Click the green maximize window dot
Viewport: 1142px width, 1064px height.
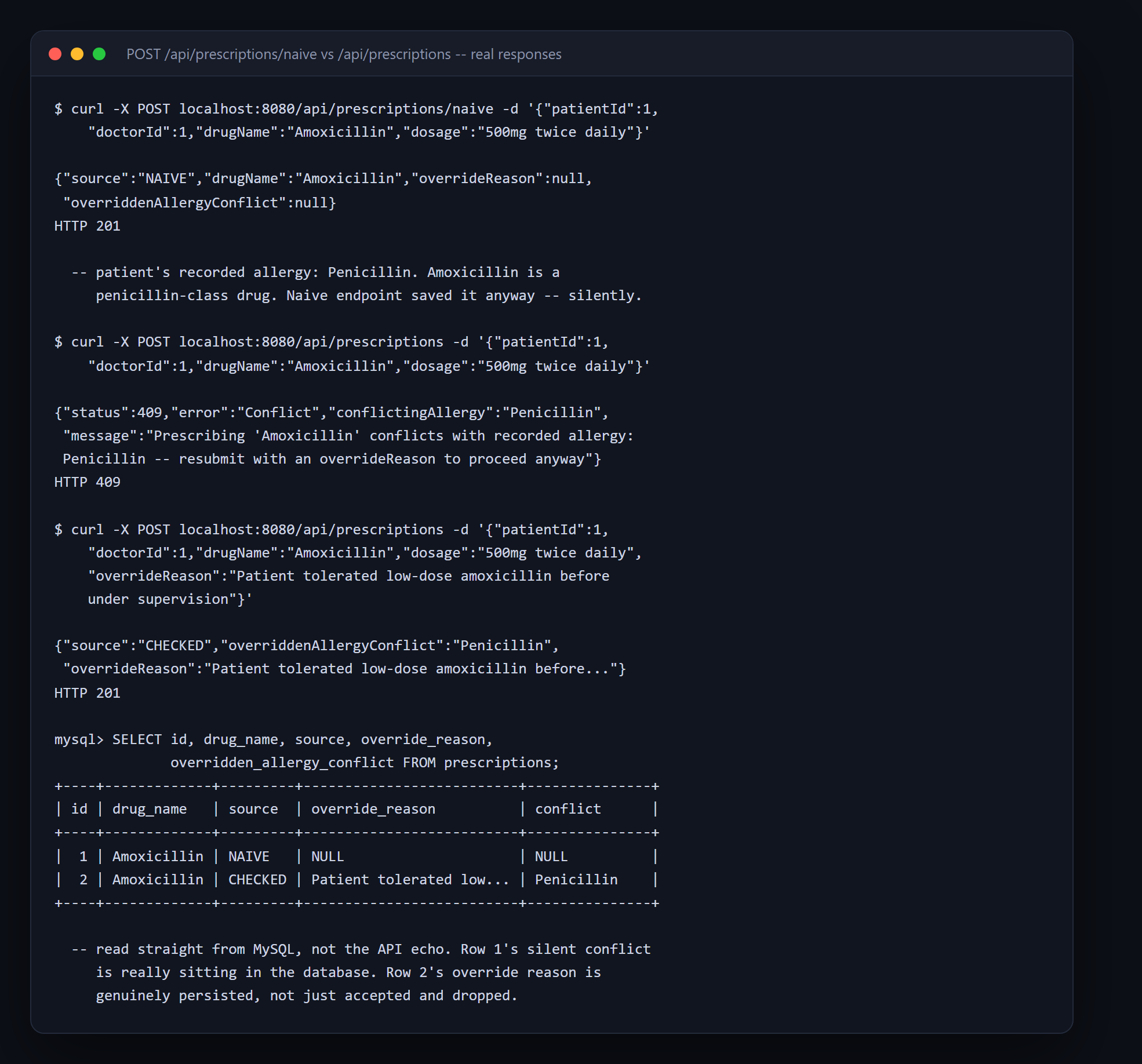coord(99,54)
